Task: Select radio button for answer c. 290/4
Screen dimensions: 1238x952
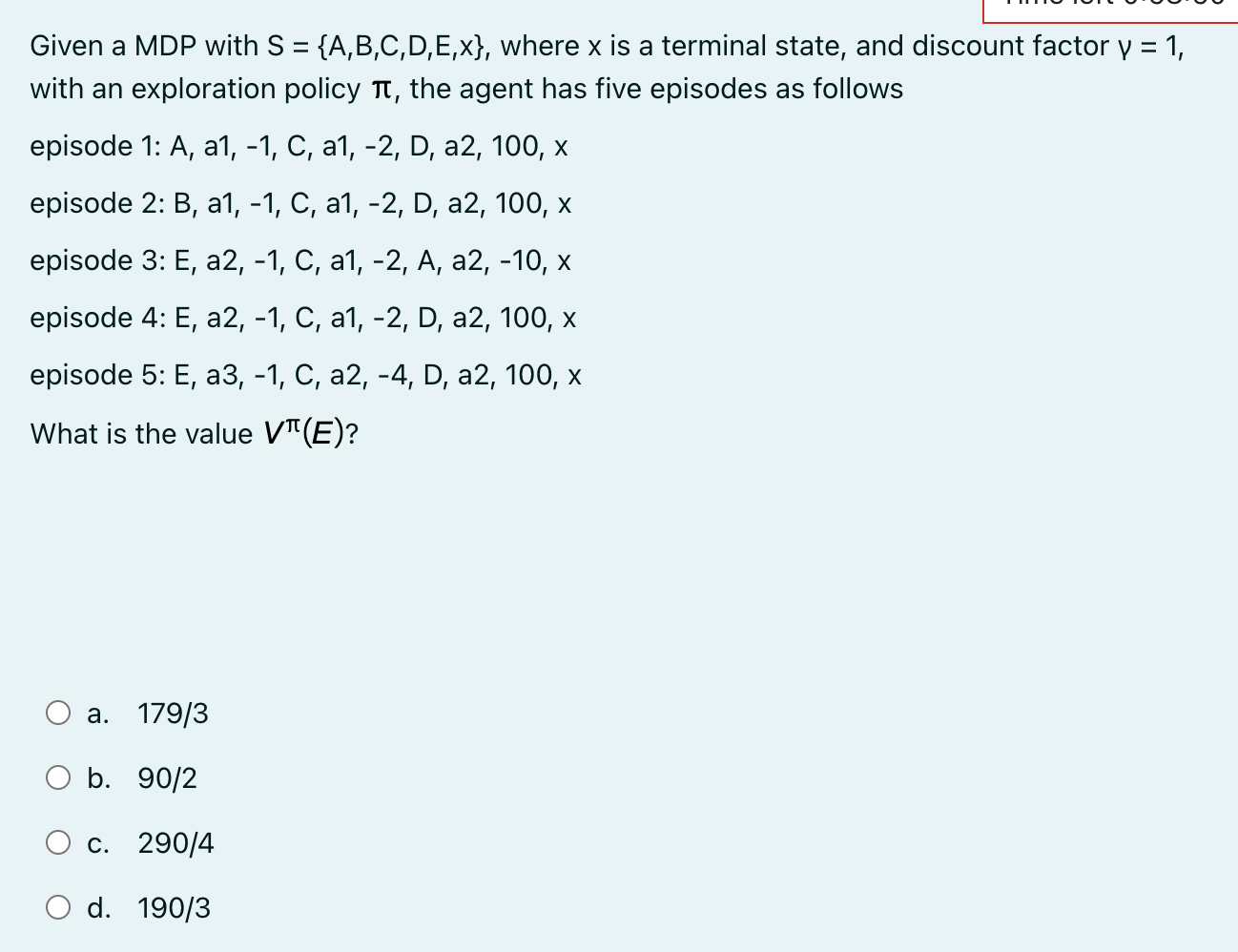Action: click(58, 842)
